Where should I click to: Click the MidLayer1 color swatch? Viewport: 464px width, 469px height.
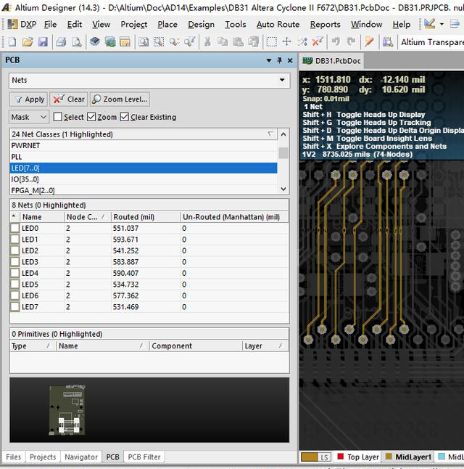coord(389,456)
